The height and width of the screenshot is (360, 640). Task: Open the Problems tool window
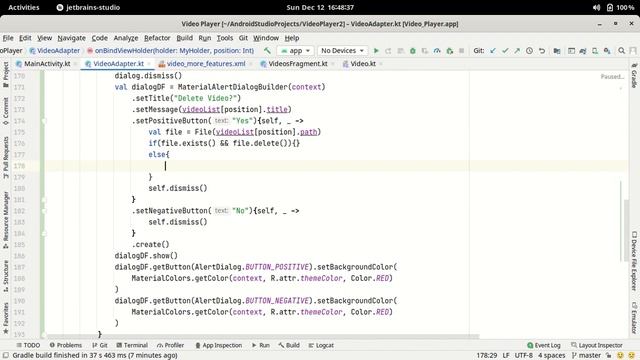click(66, 345)
